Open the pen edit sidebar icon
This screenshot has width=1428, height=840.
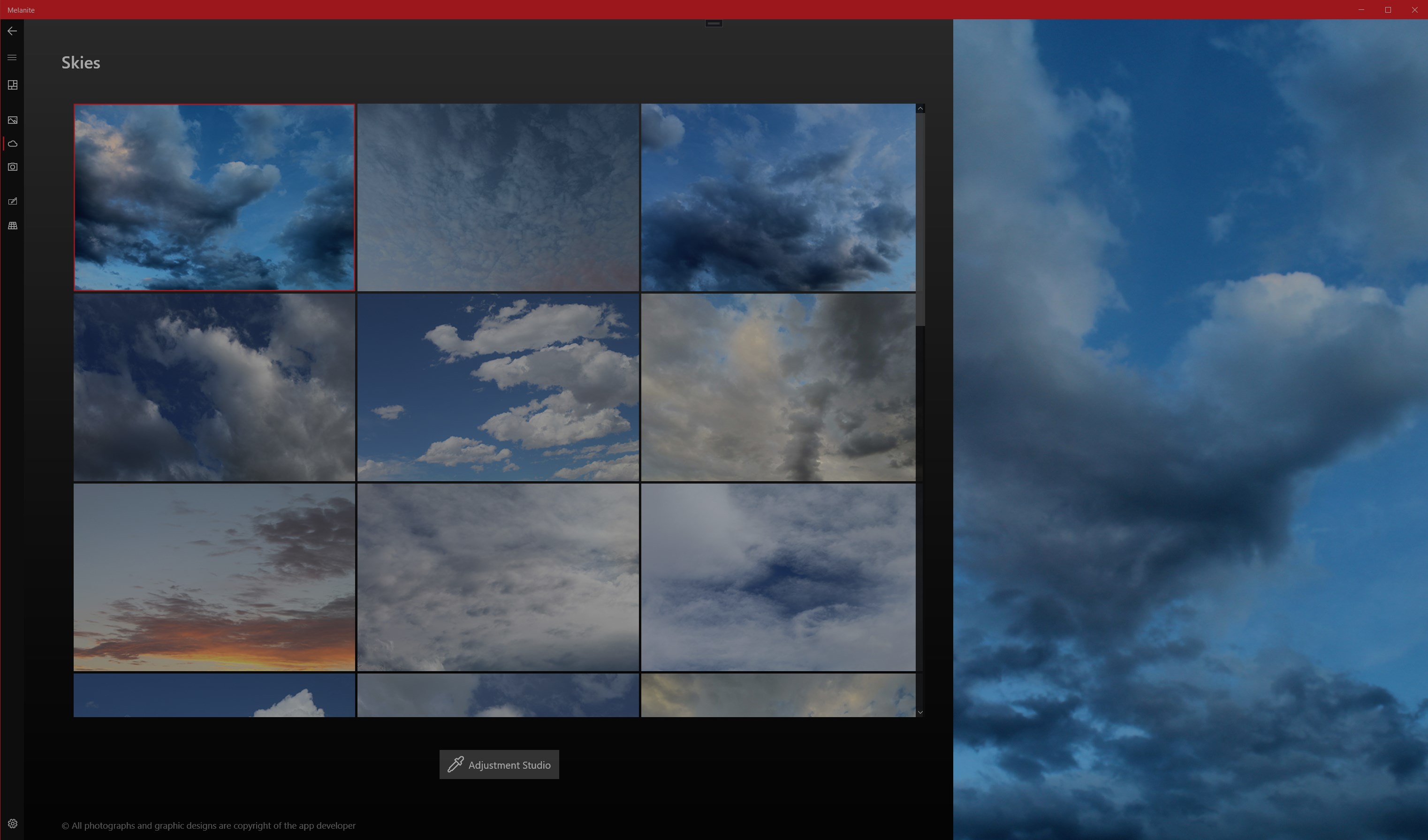point(13,201)
